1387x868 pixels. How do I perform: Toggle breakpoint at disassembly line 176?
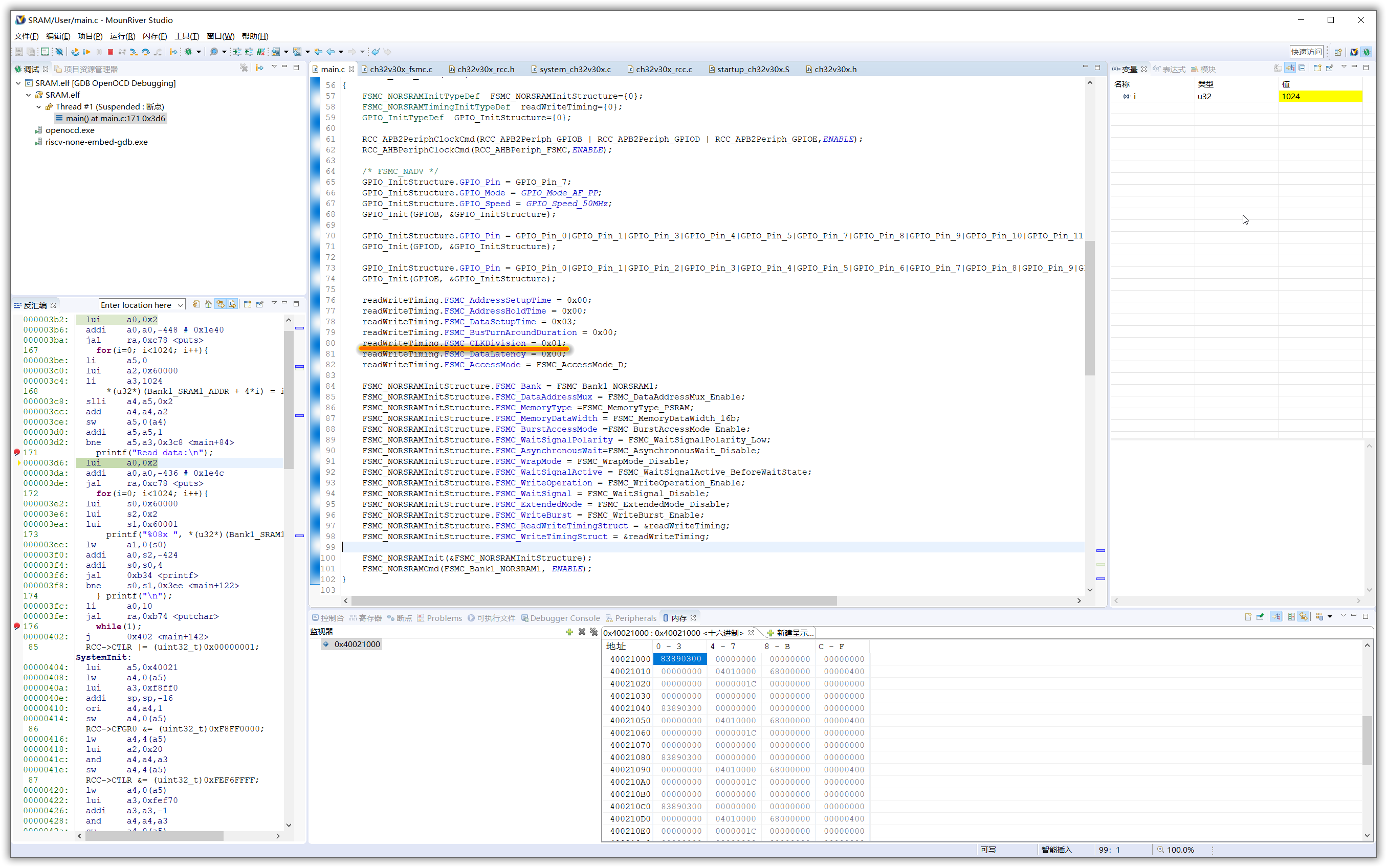pyautogui.click(x=17, y=626)
